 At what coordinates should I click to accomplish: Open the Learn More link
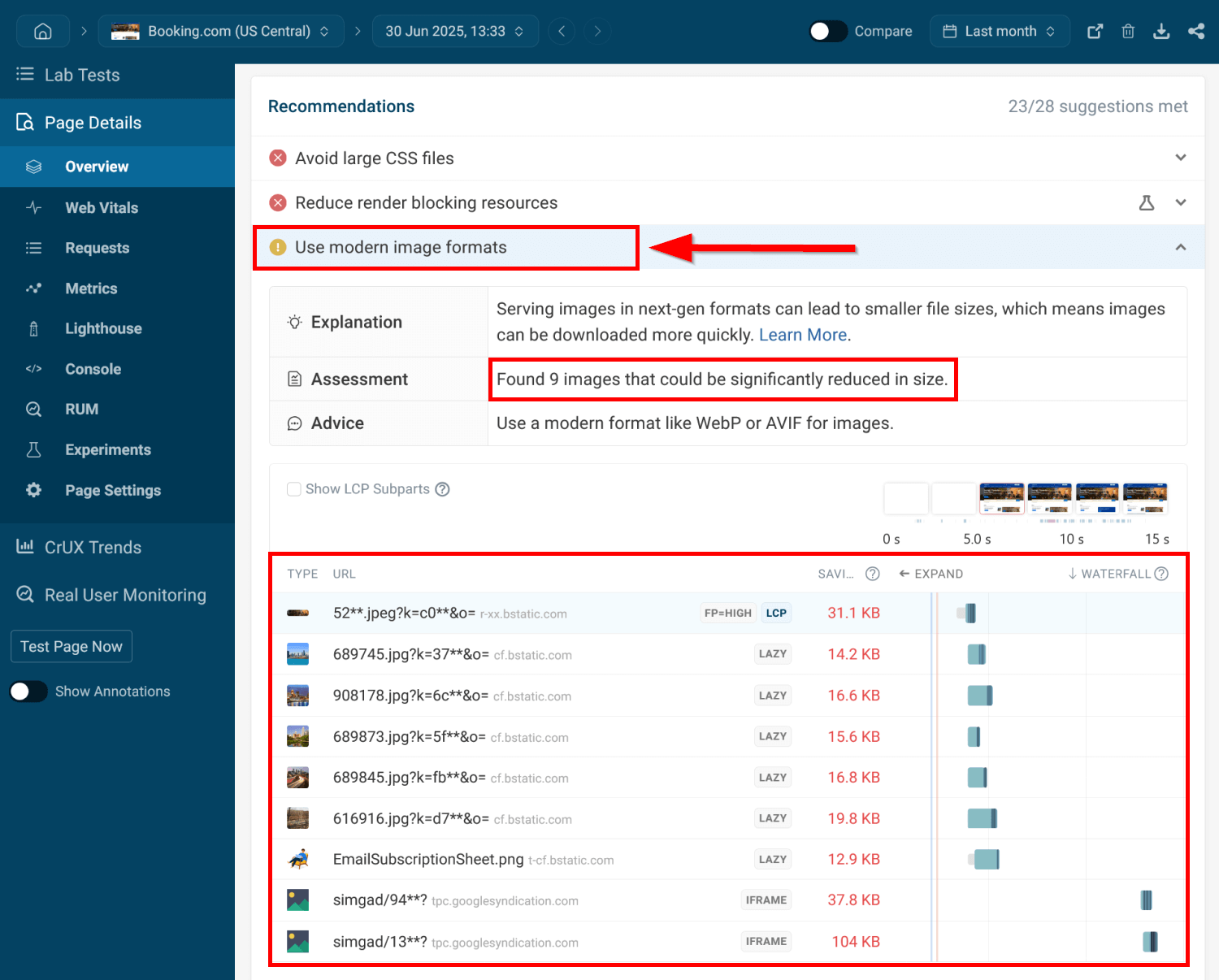(x=802, y=334)
